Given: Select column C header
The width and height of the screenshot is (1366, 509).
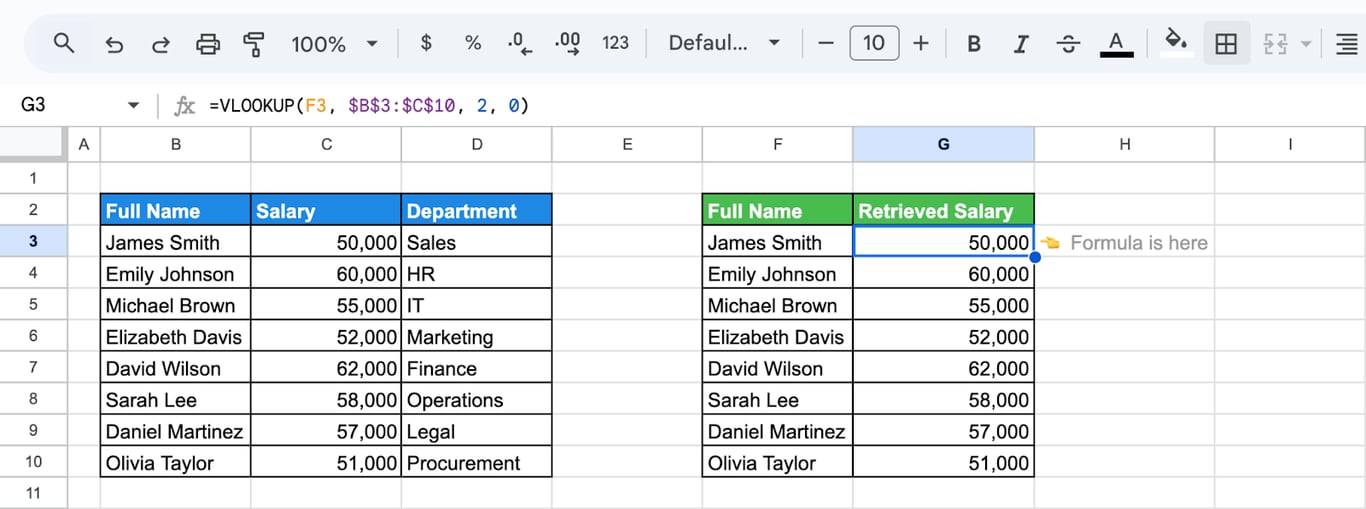Looking at the screenshot, I should coord(326,144).
